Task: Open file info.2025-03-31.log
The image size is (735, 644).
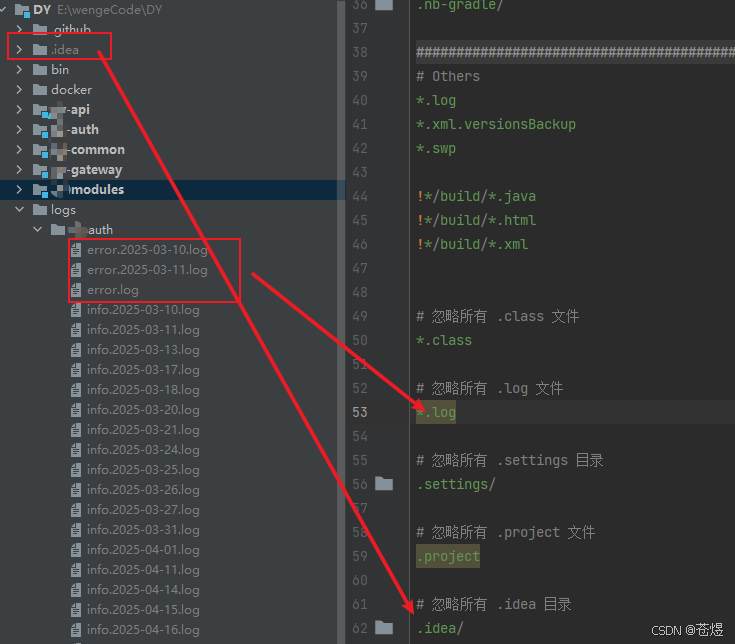Action: [143, 530]
